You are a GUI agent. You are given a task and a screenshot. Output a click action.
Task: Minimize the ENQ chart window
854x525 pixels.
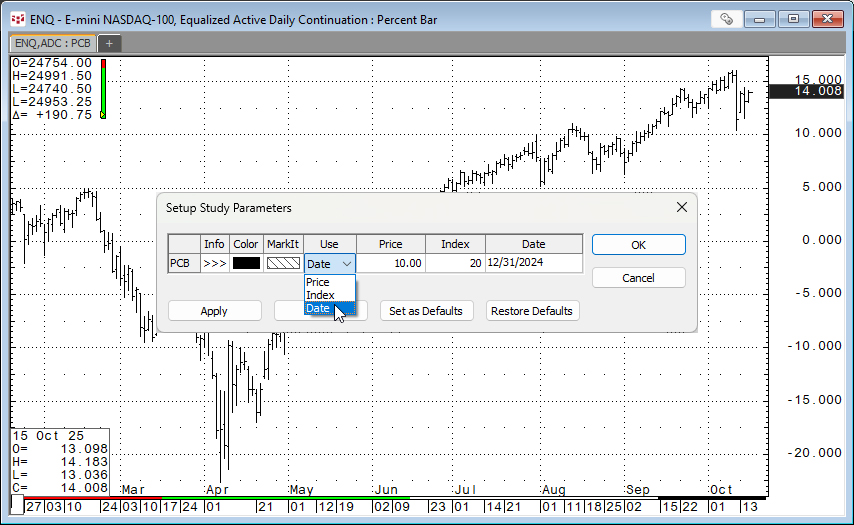765,18
